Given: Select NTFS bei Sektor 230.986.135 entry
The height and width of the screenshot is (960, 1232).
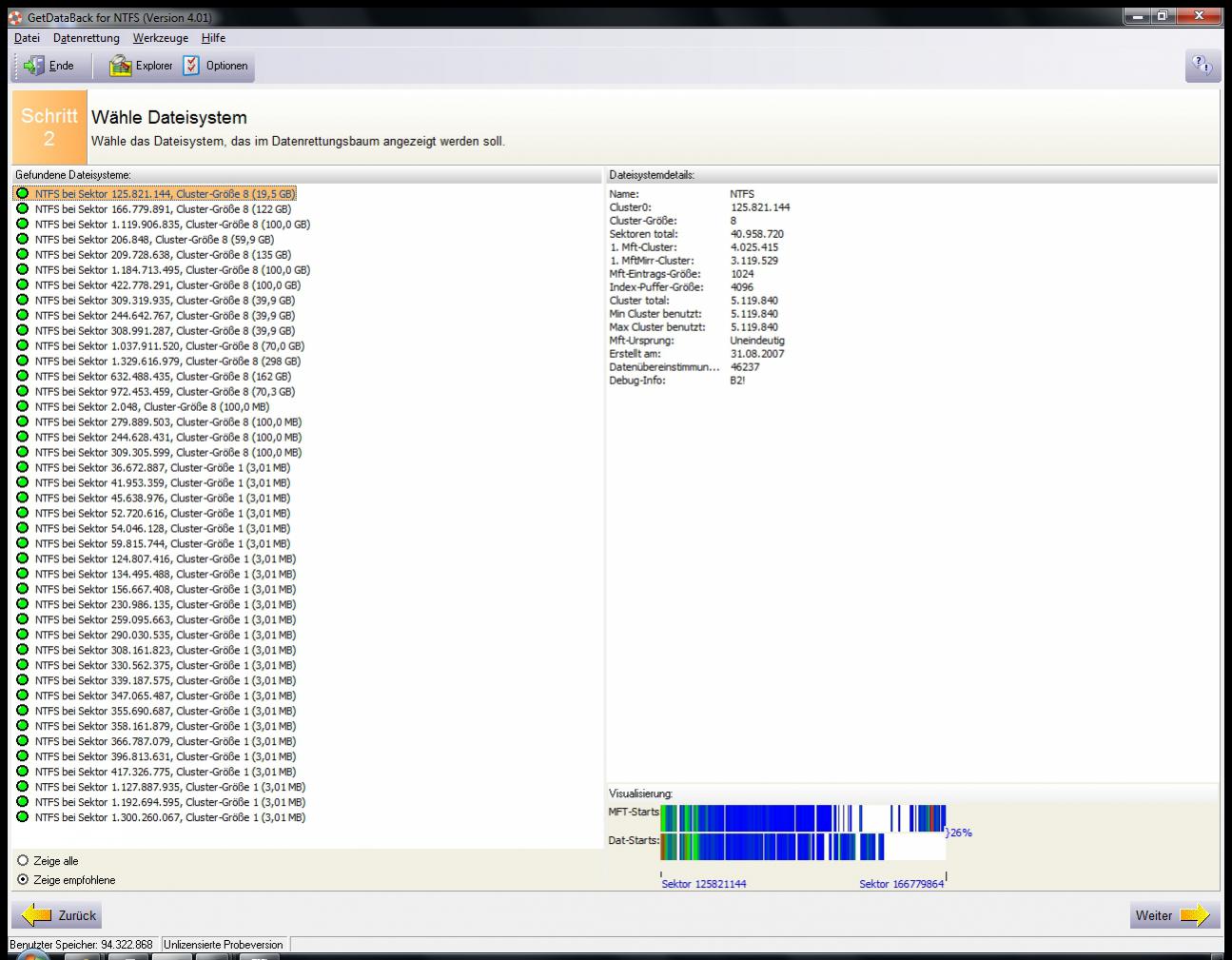Looking at the screenshot, I should pos(156,605).
